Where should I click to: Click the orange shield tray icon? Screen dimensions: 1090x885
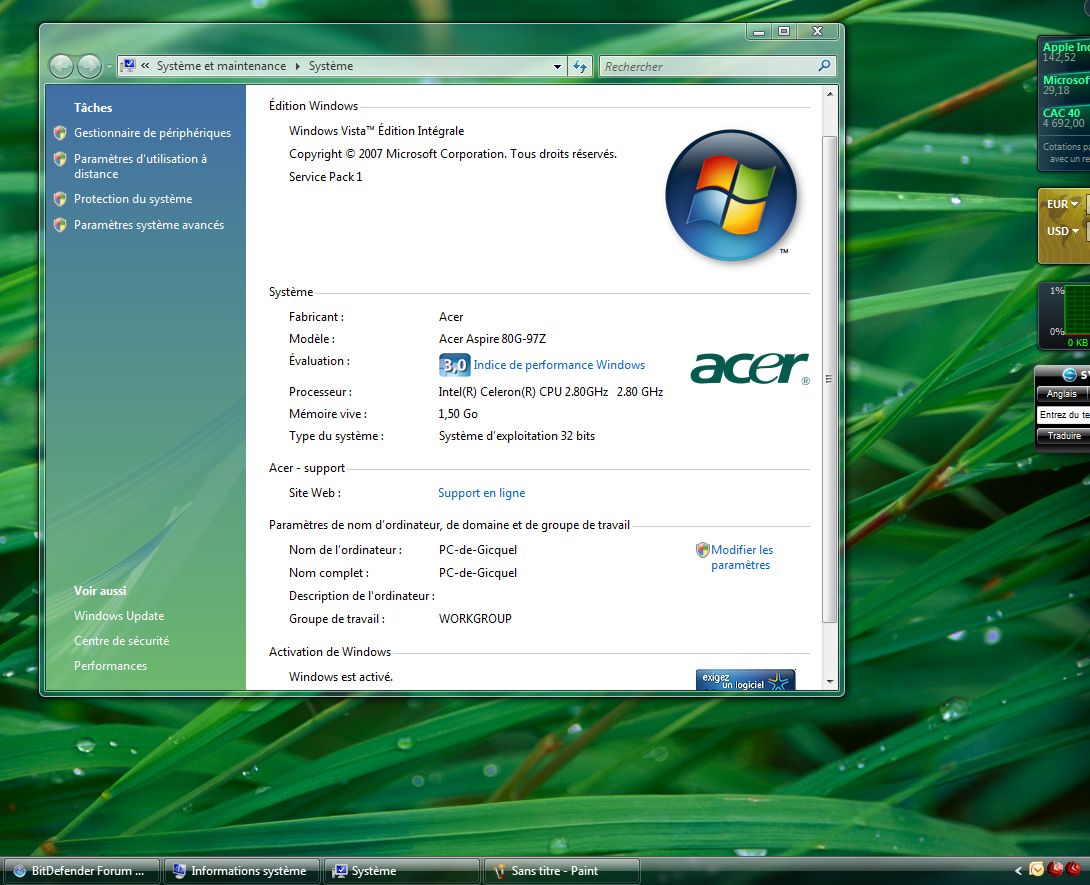[1036, 869]
